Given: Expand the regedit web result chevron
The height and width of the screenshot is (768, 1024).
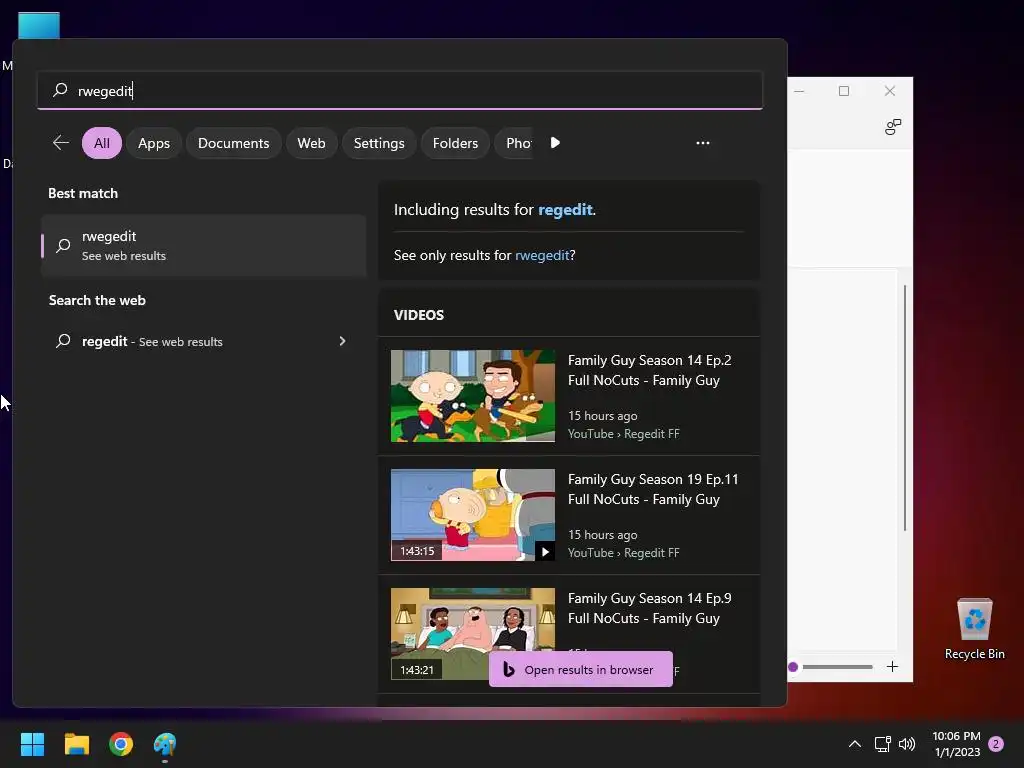Looking at the screenshot, I should coord(342,341).
